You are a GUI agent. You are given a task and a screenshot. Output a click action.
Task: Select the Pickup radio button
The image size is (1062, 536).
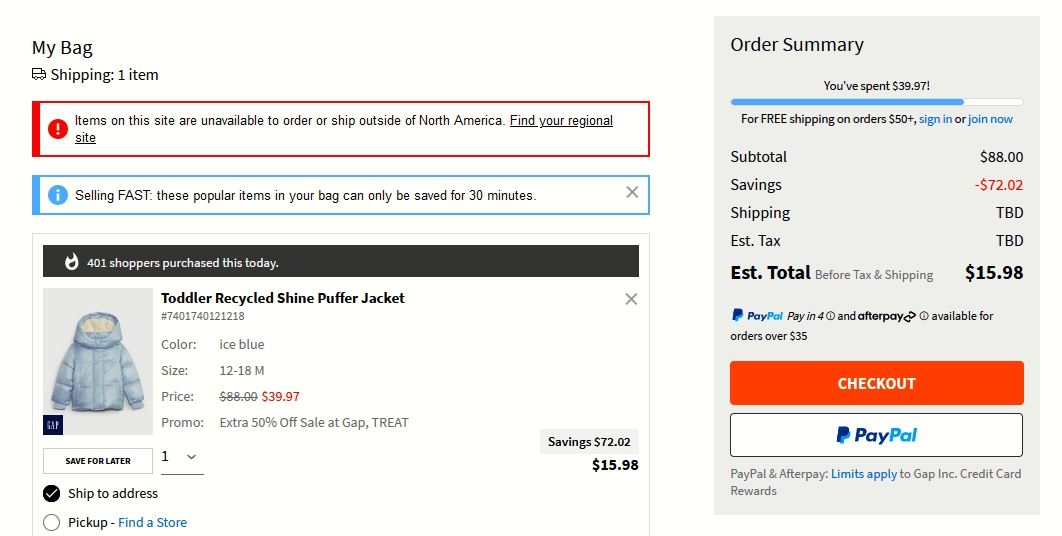tap(51, 522)
